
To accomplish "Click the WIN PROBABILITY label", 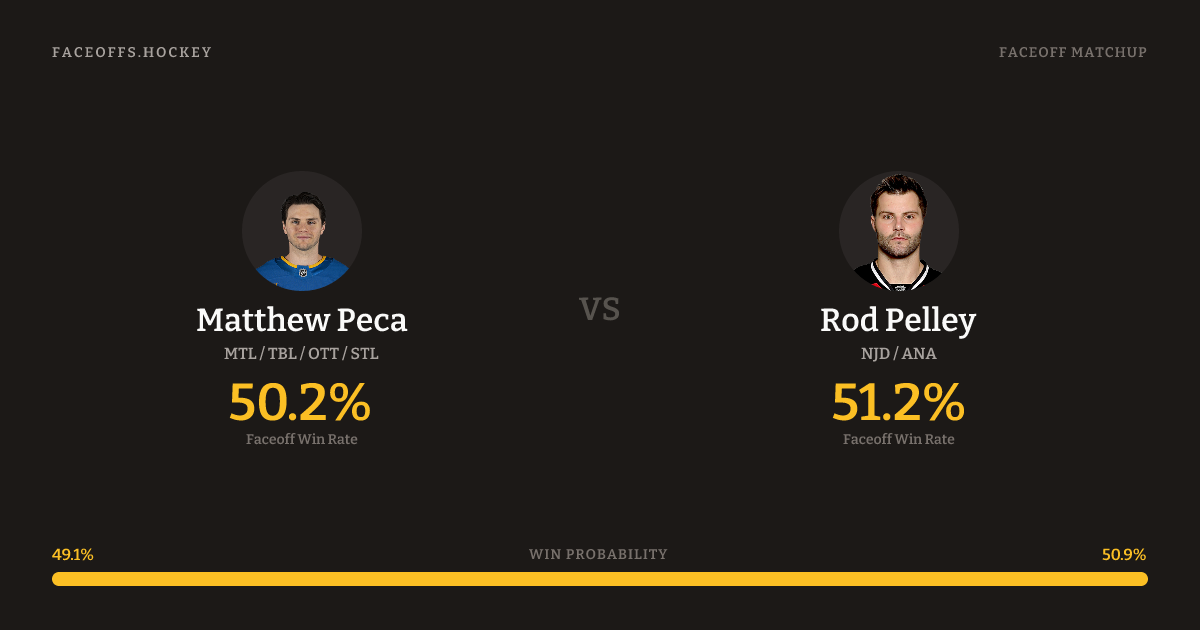I will (598, 554).
